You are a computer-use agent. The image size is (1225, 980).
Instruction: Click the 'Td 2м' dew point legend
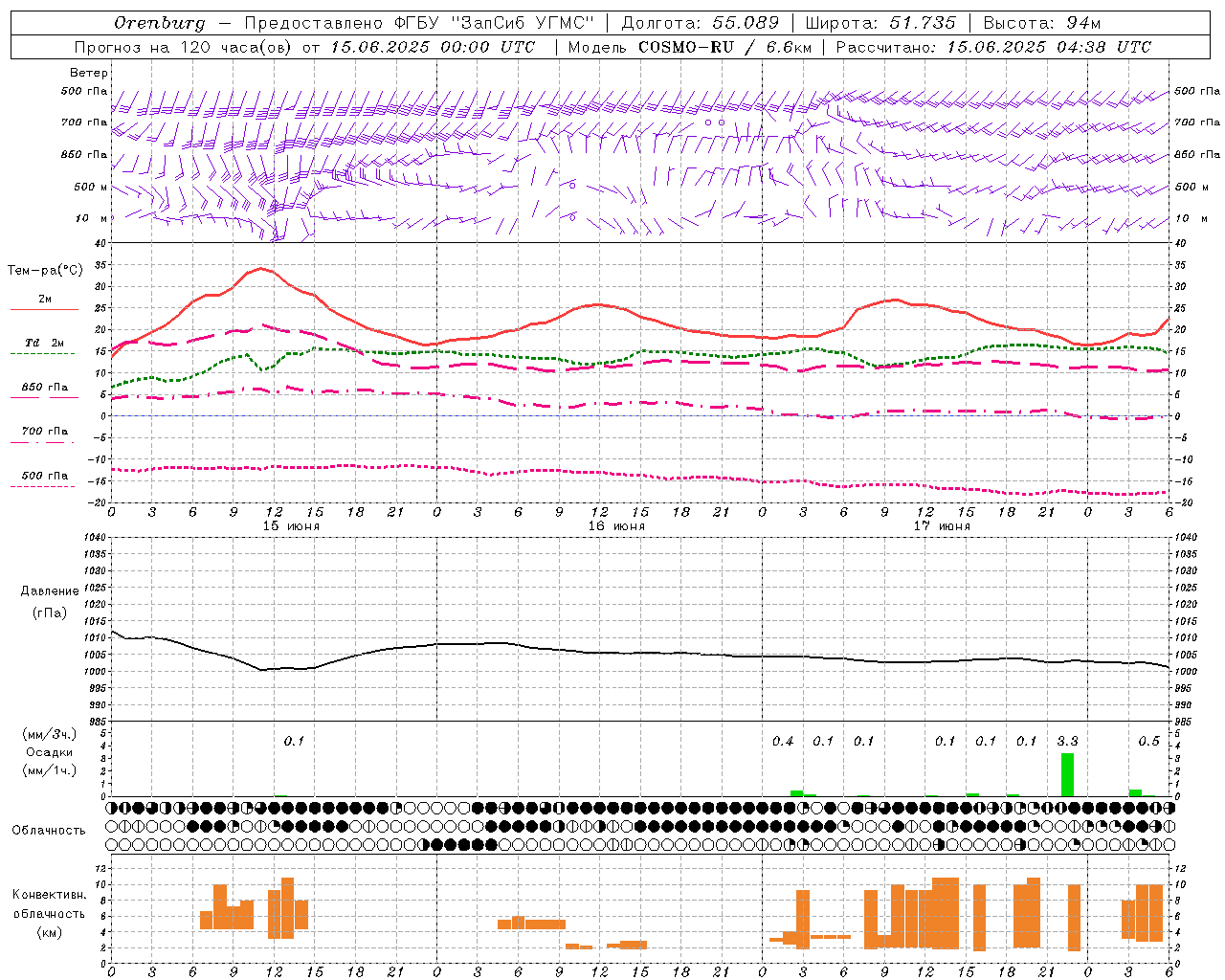pos(44,343)
